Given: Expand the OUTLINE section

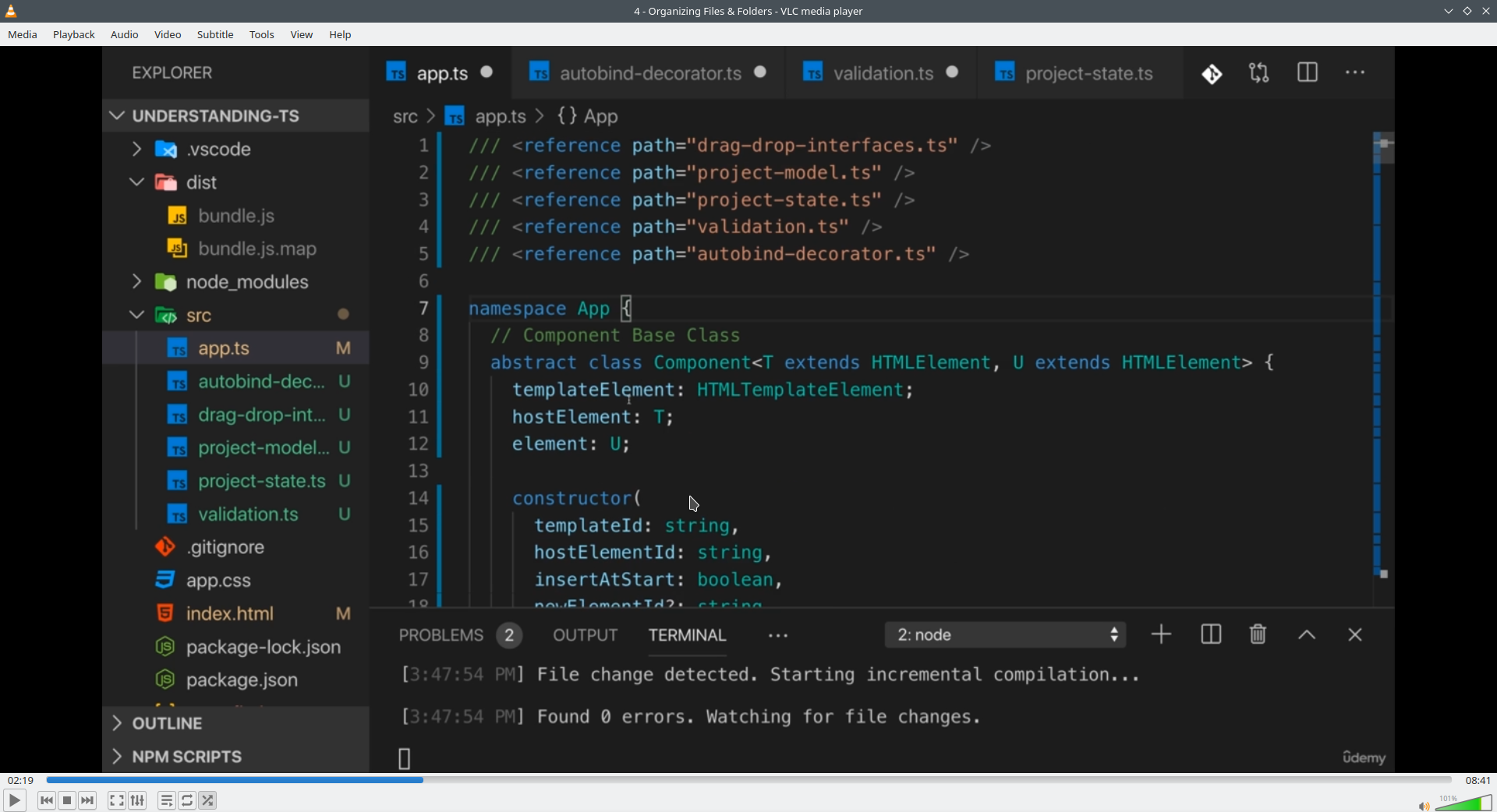Looking at the screenshot, I should tap(235, 723).
